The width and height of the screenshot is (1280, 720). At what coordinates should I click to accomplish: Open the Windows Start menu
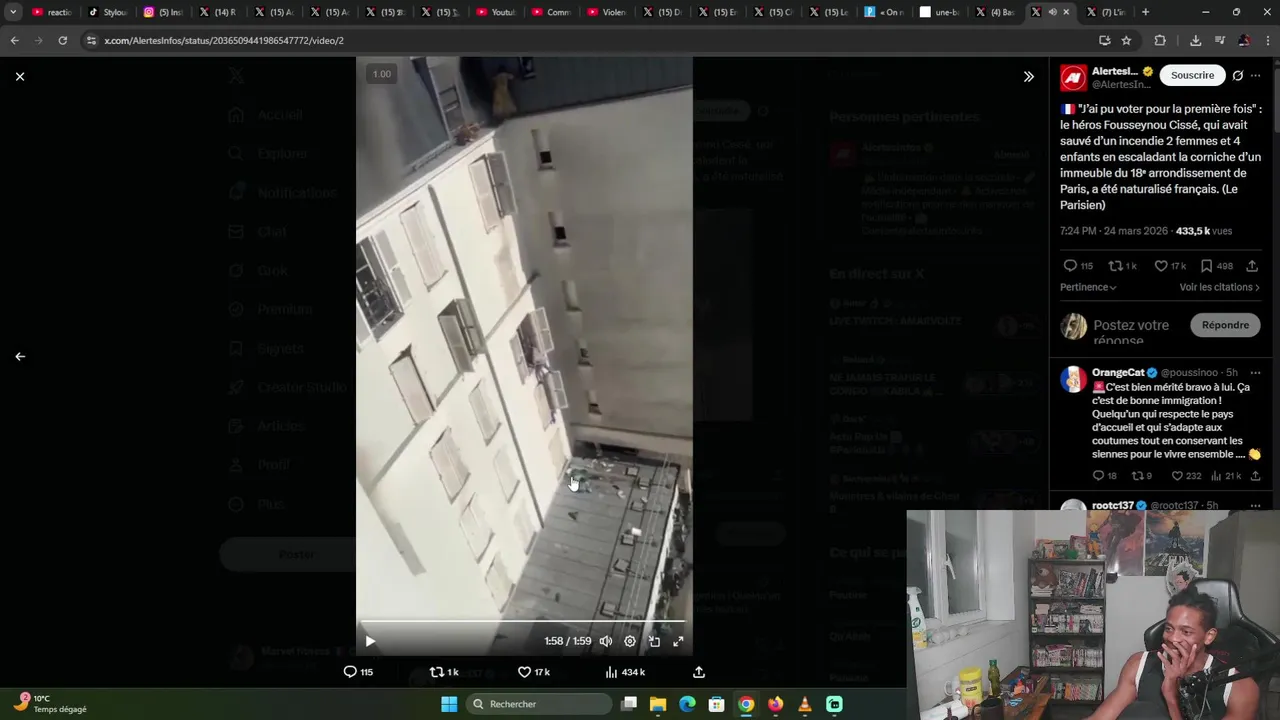pyautogui.click(x=449, y=704)
